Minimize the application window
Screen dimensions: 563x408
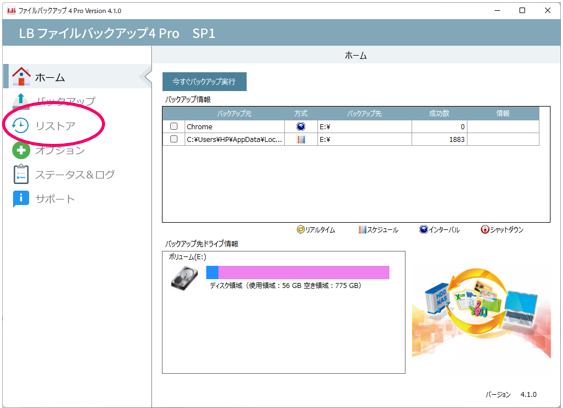click(x=497, y=10)
